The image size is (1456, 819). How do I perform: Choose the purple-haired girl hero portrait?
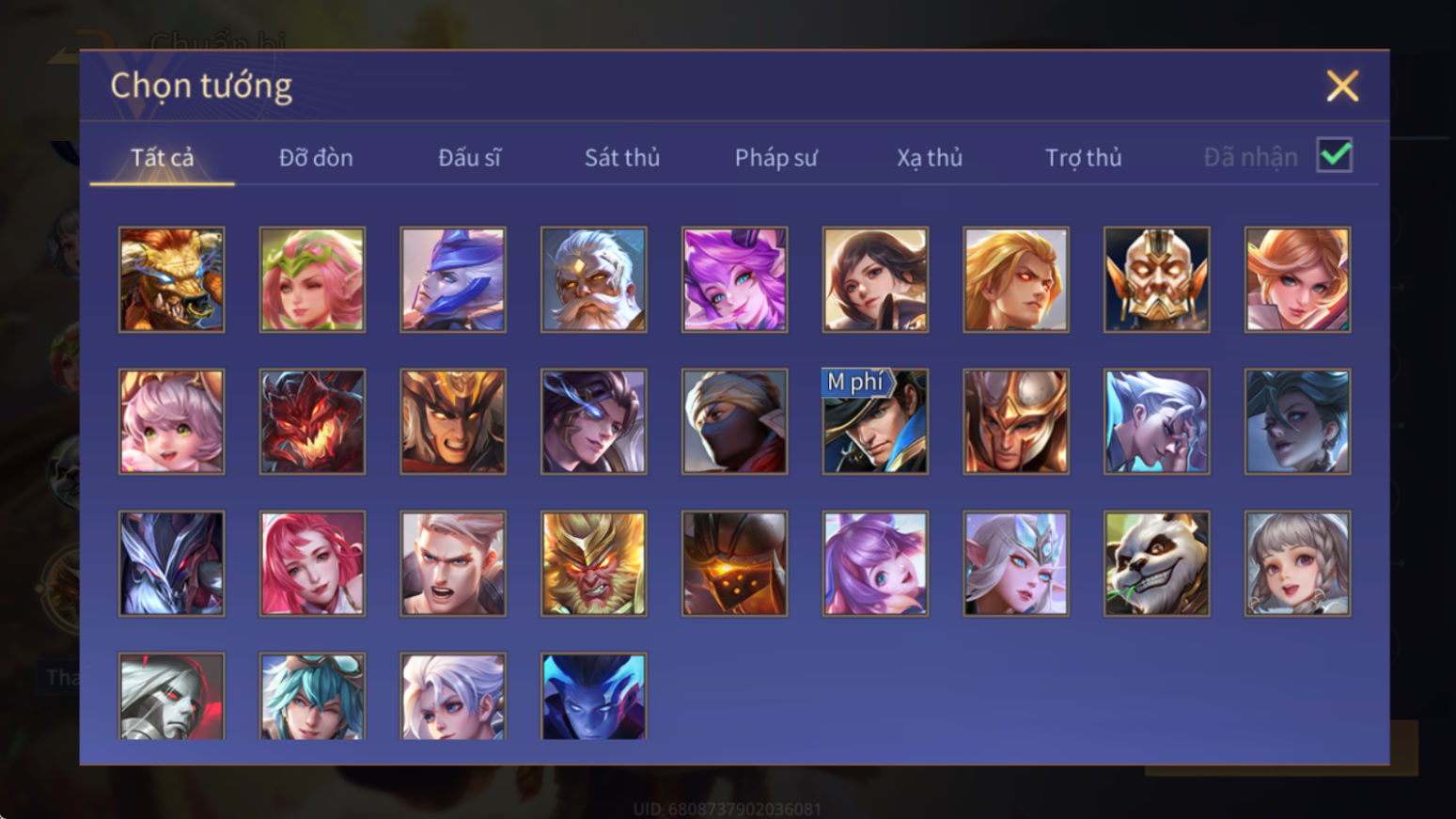(x=734, y=279)
